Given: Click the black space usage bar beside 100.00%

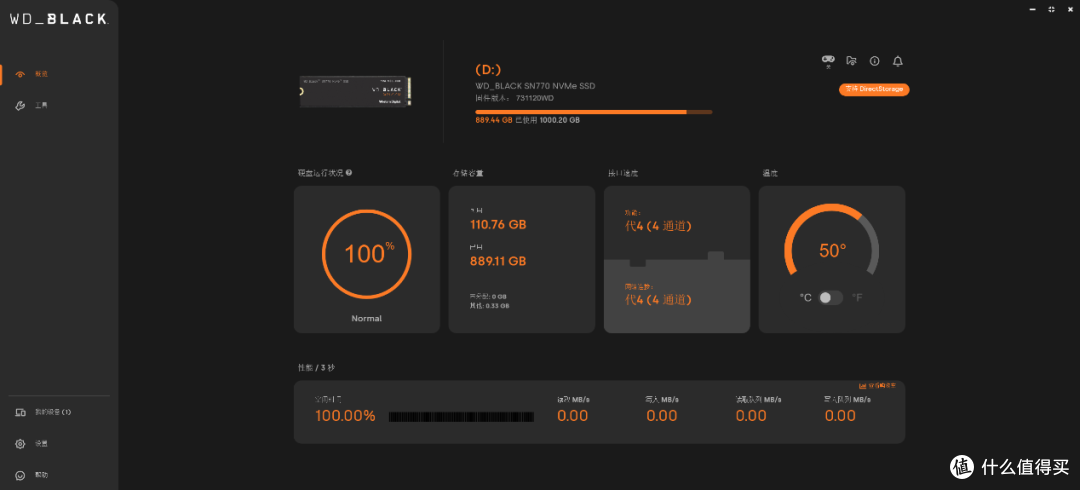Looking at the screenshot, I should 461,416.
